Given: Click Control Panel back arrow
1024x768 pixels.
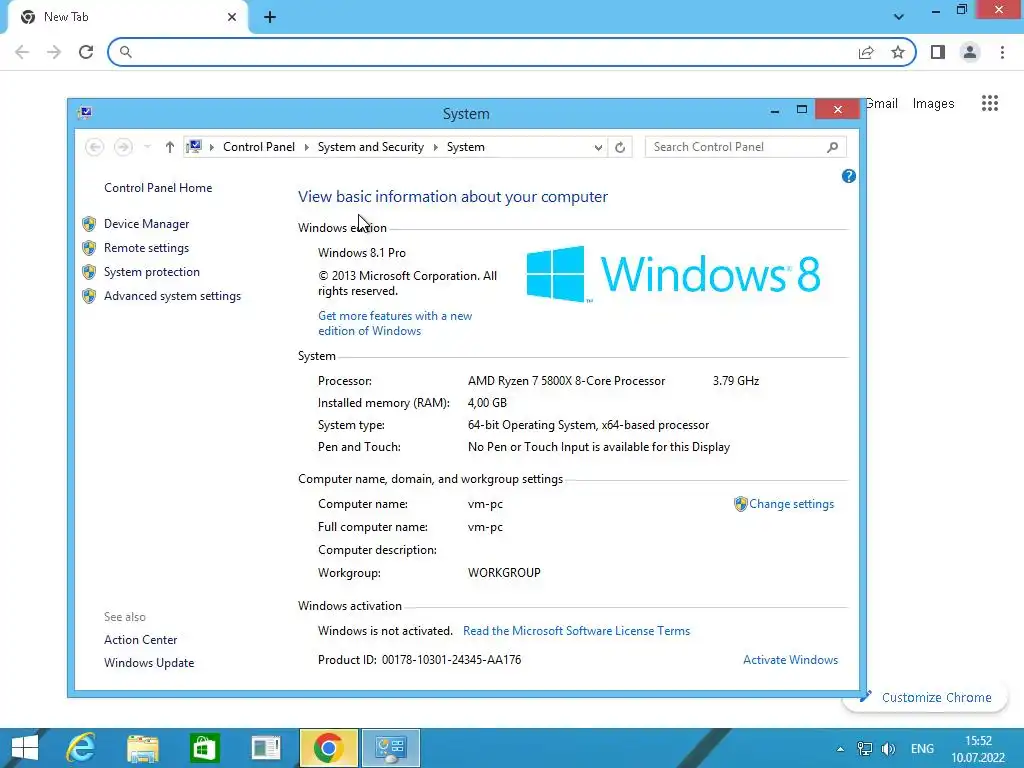Looking at the screenshot, I should point(95,147).
